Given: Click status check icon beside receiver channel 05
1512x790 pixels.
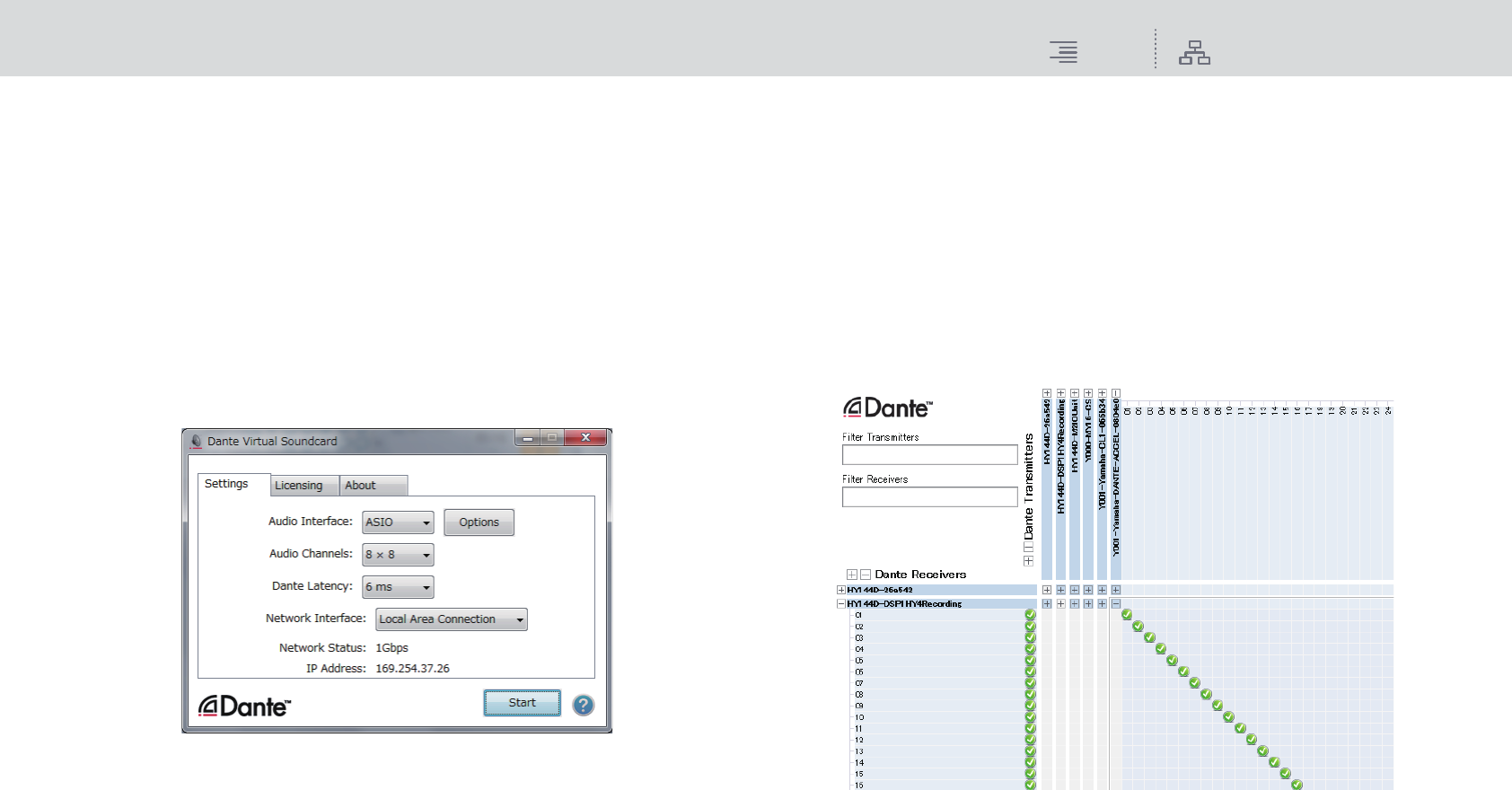Looking at the screenshot, I should (x=1031, y=661).
